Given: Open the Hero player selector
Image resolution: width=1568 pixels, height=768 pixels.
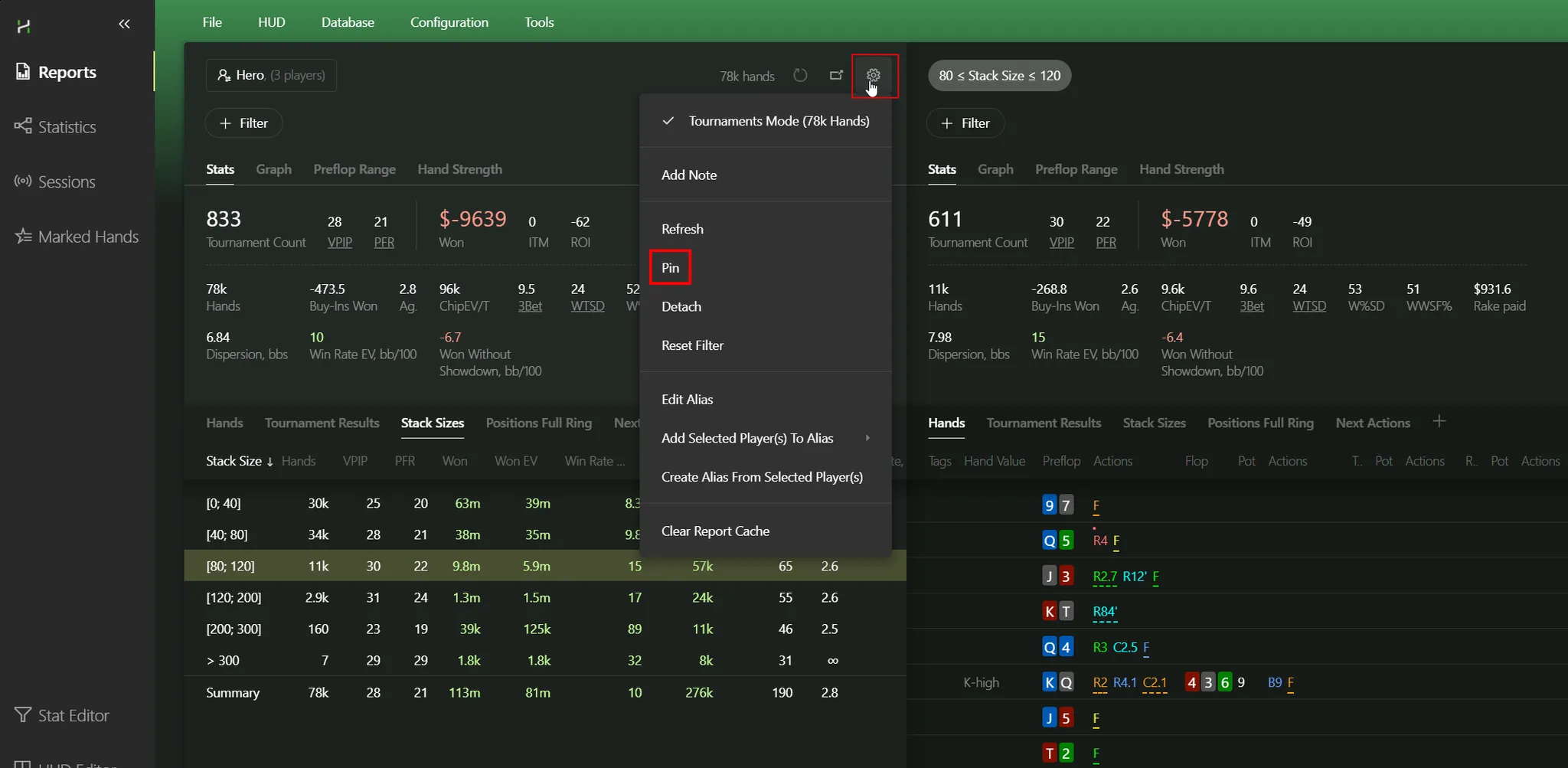Looking at the screenshot, I should pos(271,75).
